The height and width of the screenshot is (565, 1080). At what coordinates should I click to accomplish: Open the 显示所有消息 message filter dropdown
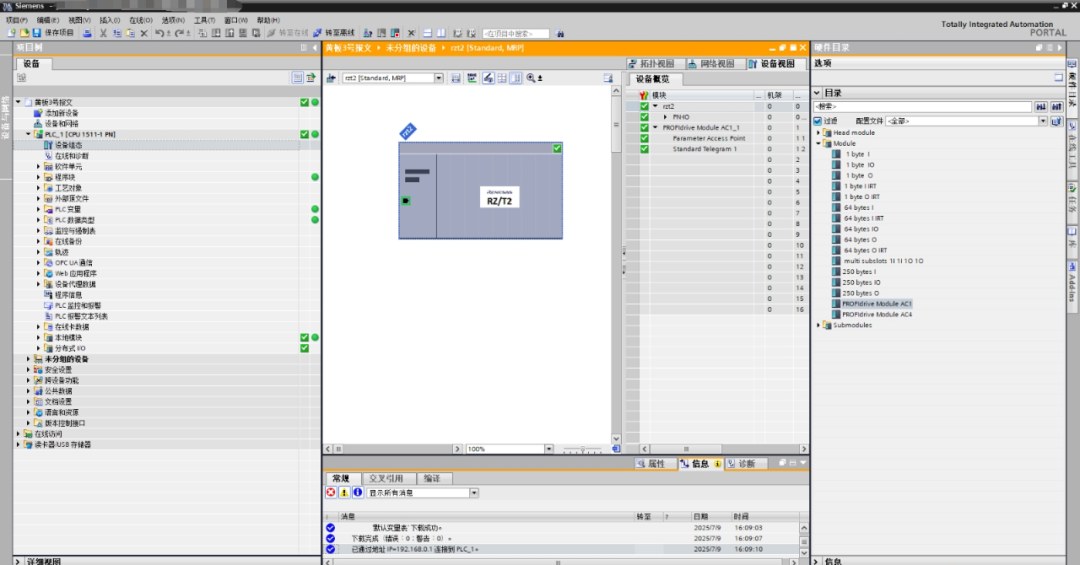pos(474,493)
